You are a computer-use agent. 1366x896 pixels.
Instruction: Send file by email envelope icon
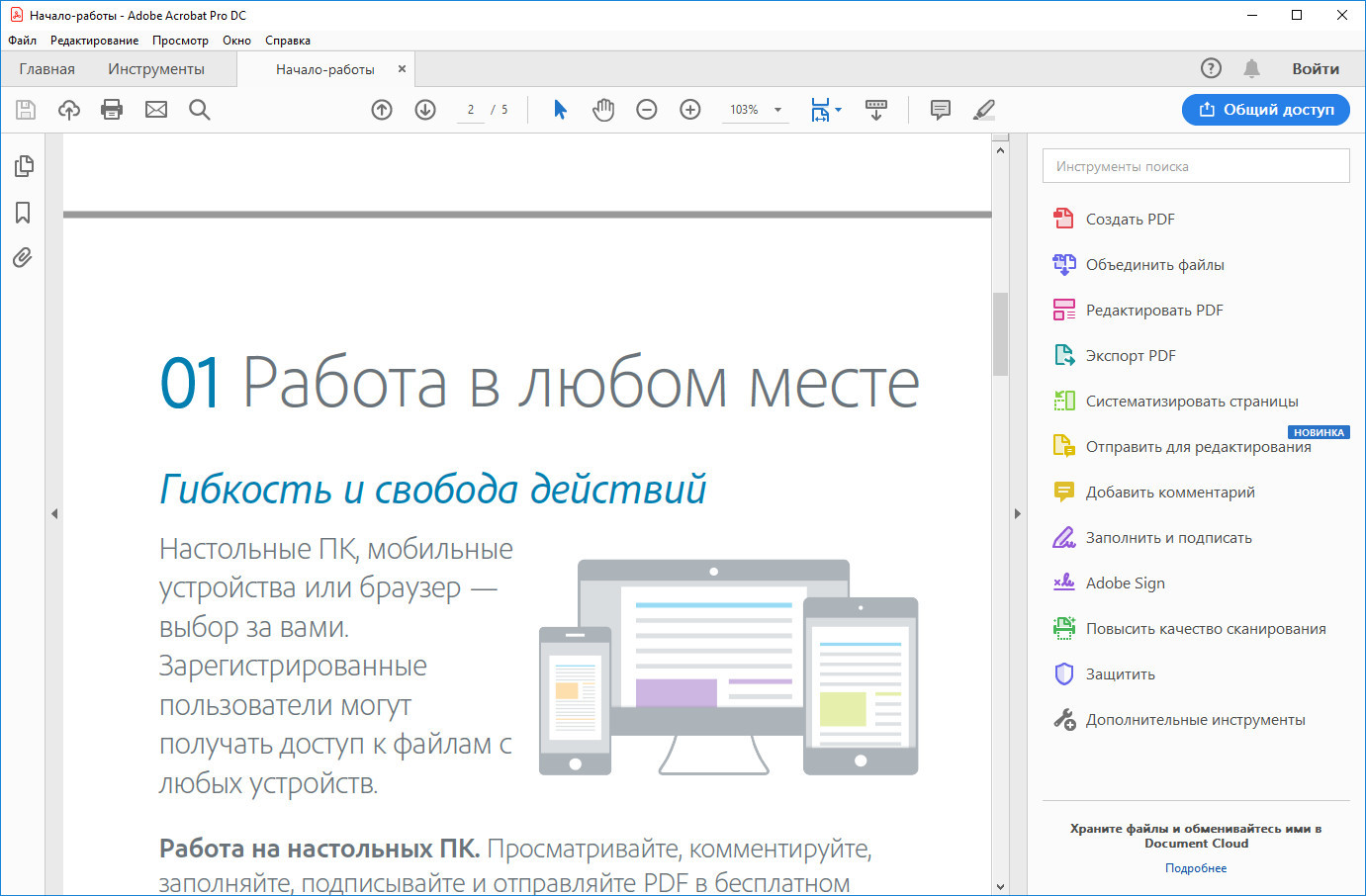point(156,110)
